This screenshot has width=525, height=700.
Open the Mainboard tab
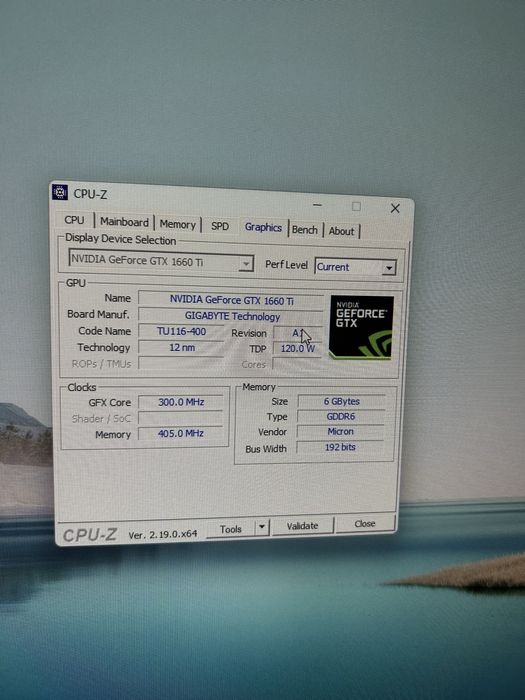[124, 222]
